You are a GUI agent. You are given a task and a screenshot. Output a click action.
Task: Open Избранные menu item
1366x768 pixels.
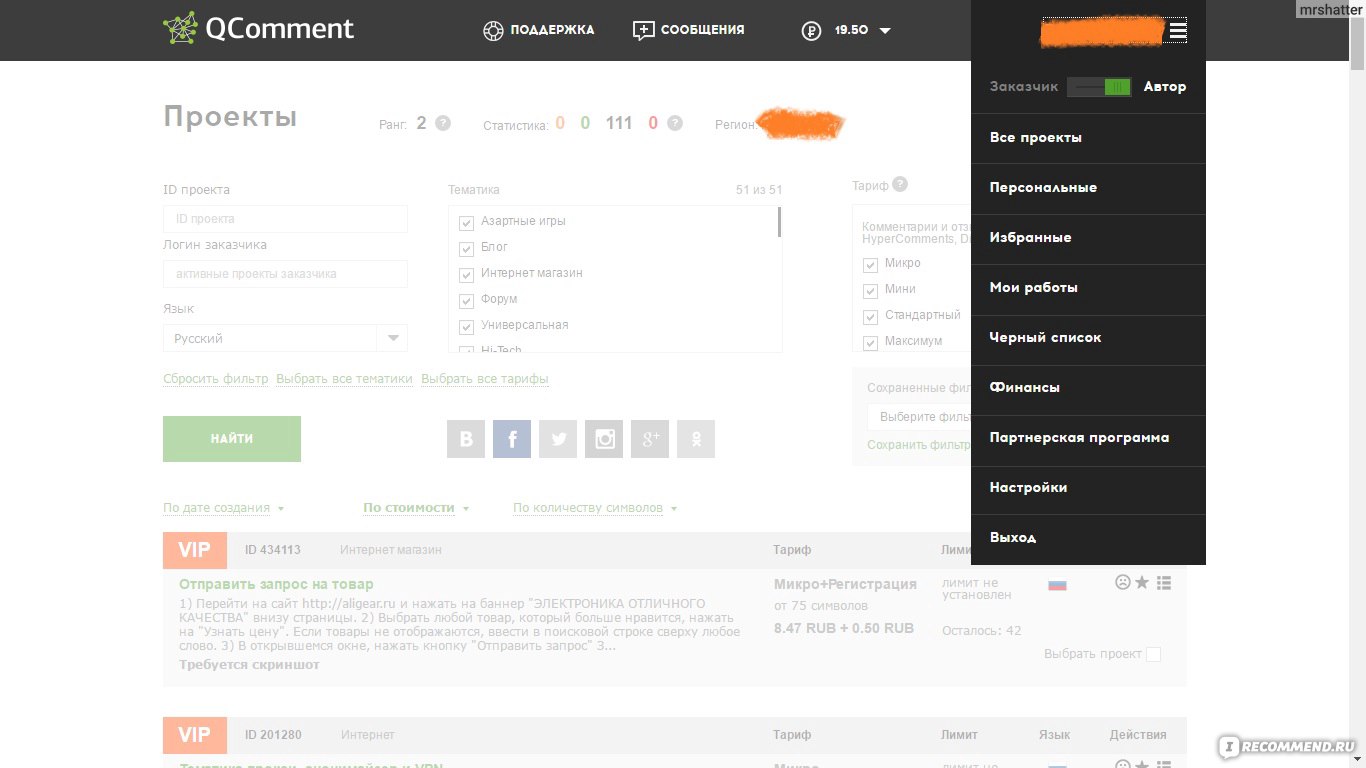[1088, 238]
